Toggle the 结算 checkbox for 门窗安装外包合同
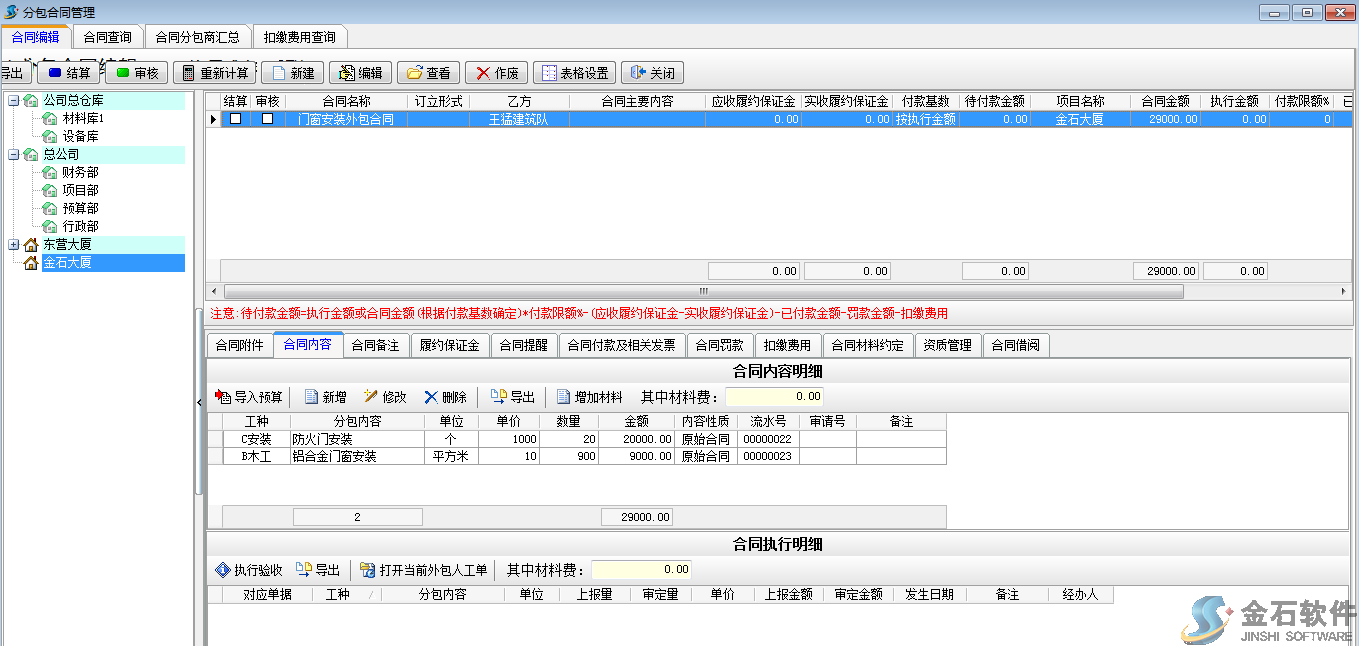The height and width of the screenshot is (646, 1359). coord(235,119)
